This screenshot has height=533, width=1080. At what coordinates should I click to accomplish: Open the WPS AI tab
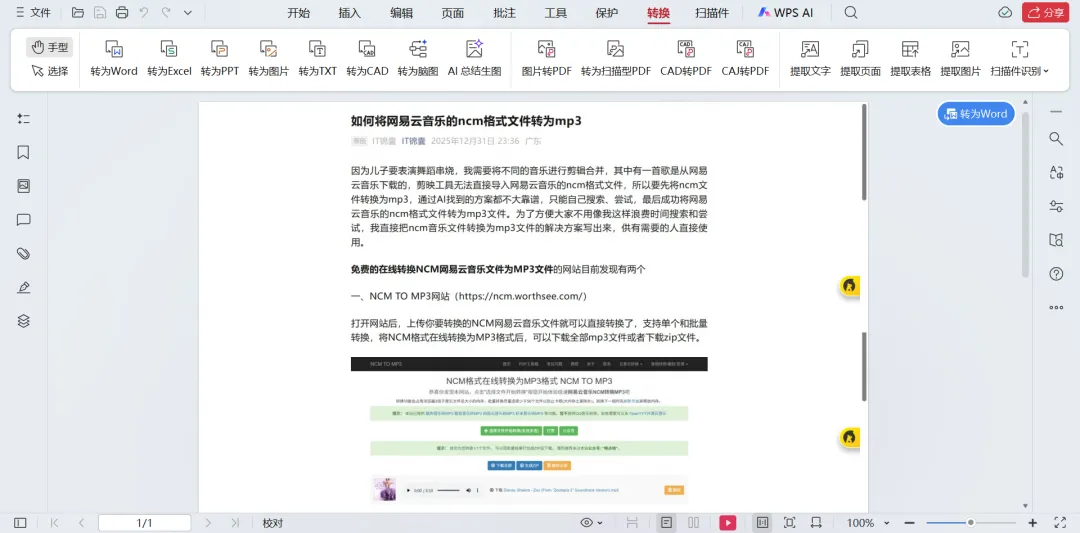(x=785, y=12)
